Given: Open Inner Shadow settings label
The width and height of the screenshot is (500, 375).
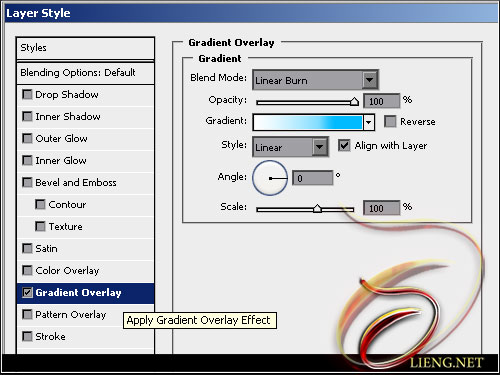Looking at the screenshot, I should coord(68,117).
